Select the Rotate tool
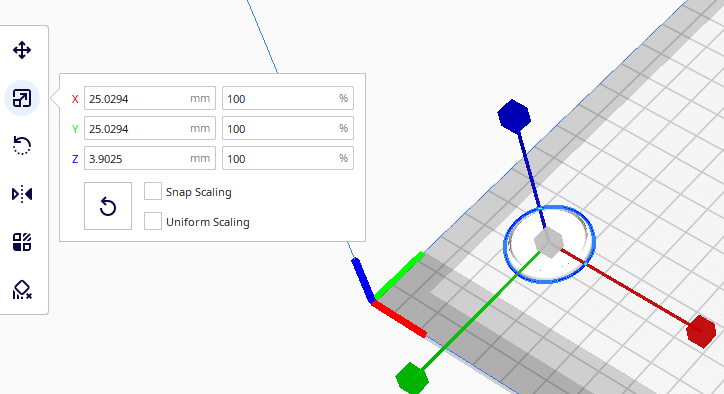Viewport: 724px width, 394px height. pyautogui.click(x=22, y=146)
